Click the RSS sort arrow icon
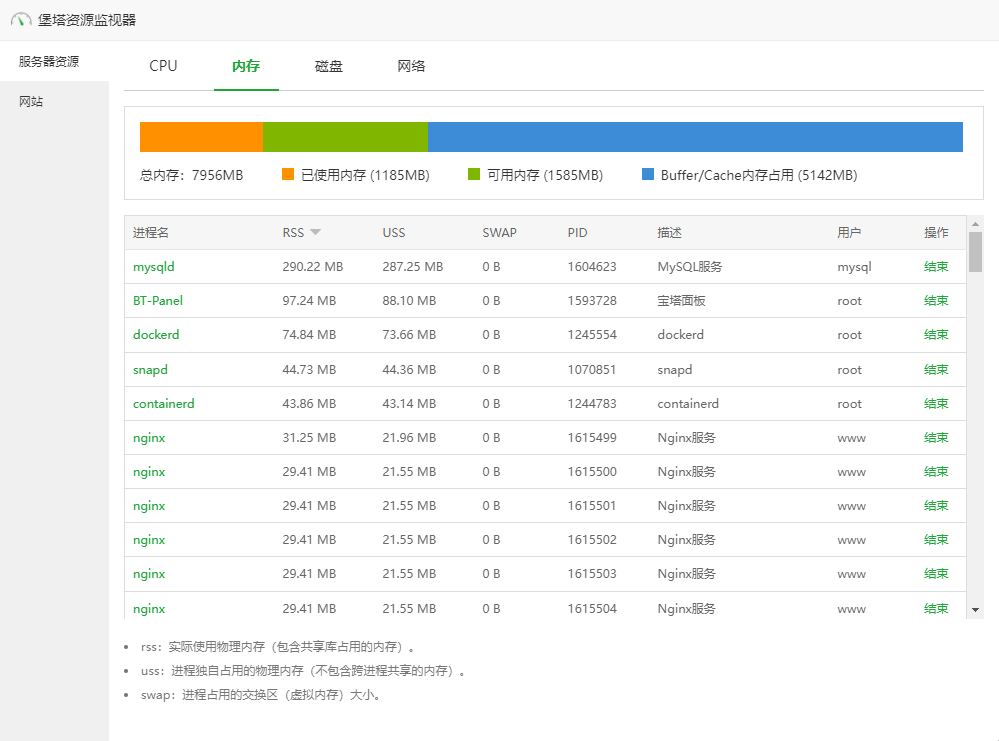The image size is (999, 741). coord(315,233)
